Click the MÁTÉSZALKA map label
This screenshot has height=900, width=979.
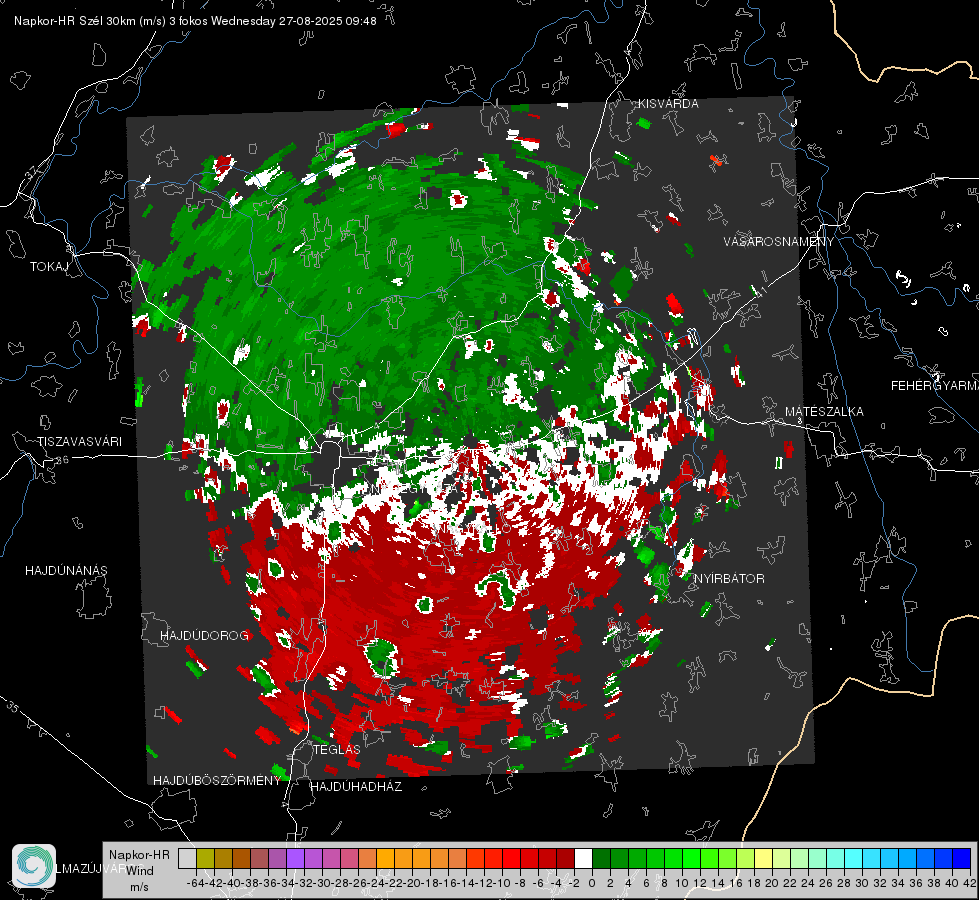pos(824,412)
